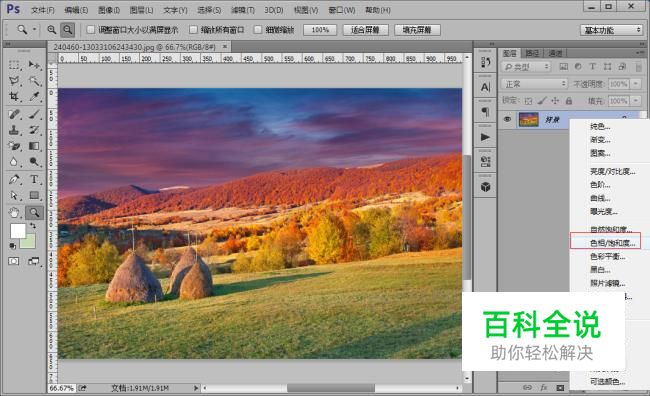Enable 调整窗口大小以满屏显示 checkbox

tap(90, 29)
